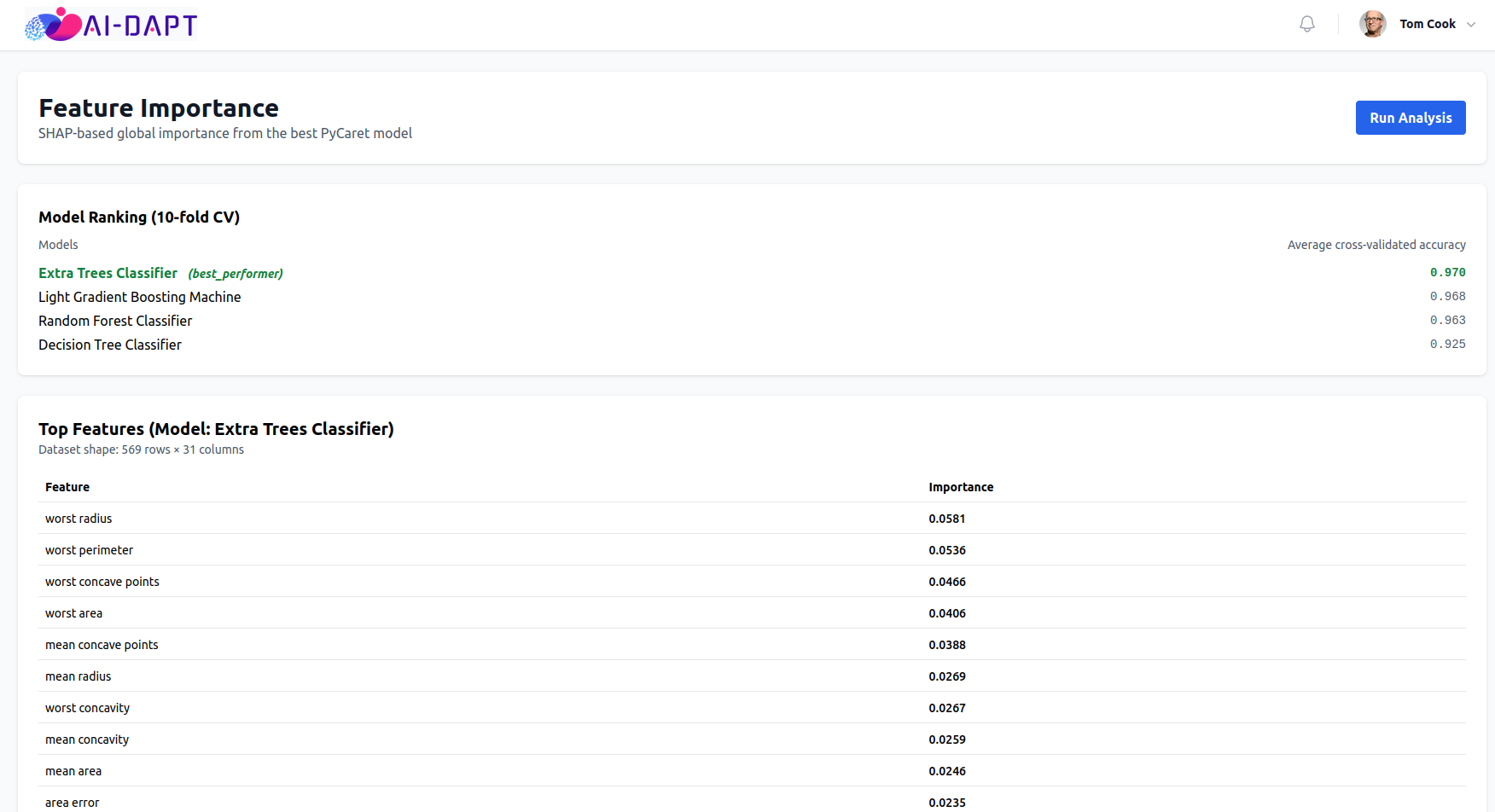Click the Models column label
Viewport: 1495px width, 812px height.
coord(58,245)
